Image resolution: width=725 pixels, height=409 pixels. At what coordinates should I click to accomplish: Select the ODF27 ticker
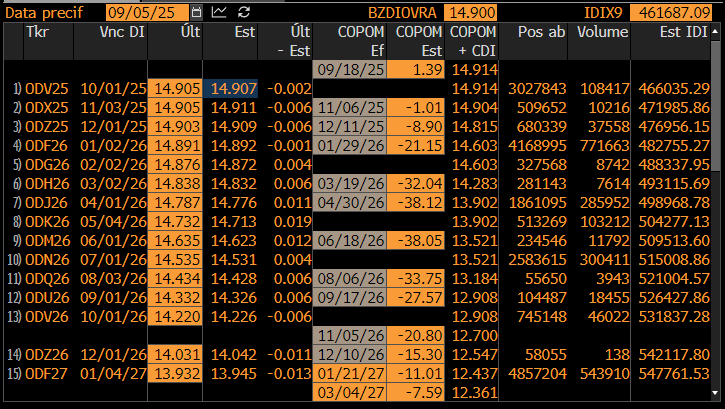[x=47, y=373]
